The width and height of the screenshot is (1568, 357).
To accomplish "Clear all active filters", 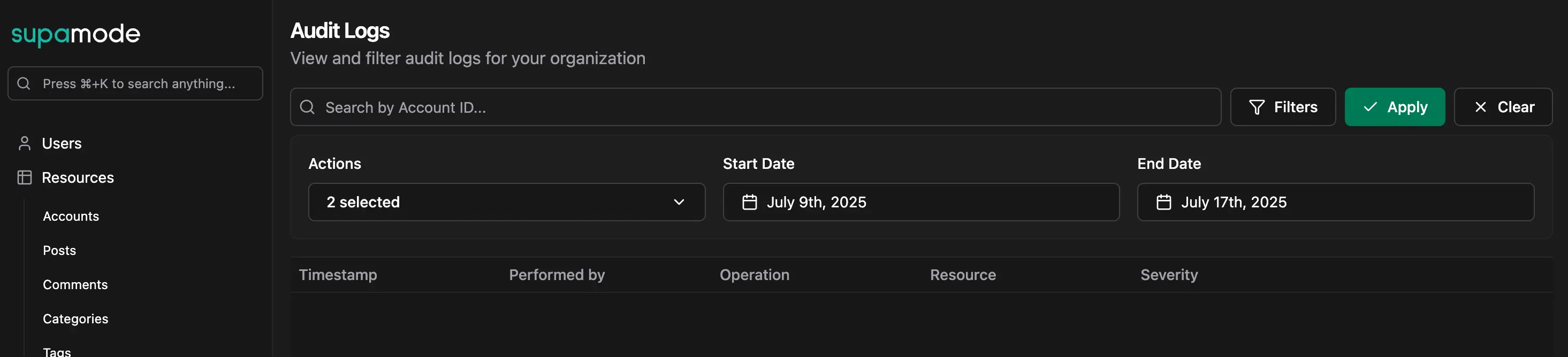I will click(x=1502, y=106).
